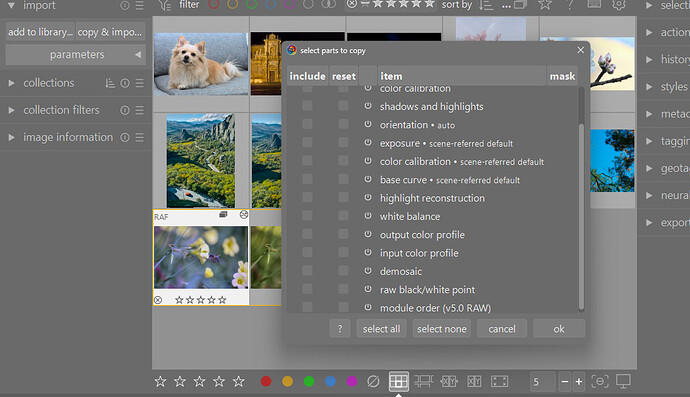Tick include checkbox for highlight reconstruction
This screenshot has width=690, height=397.
point(308,198)
